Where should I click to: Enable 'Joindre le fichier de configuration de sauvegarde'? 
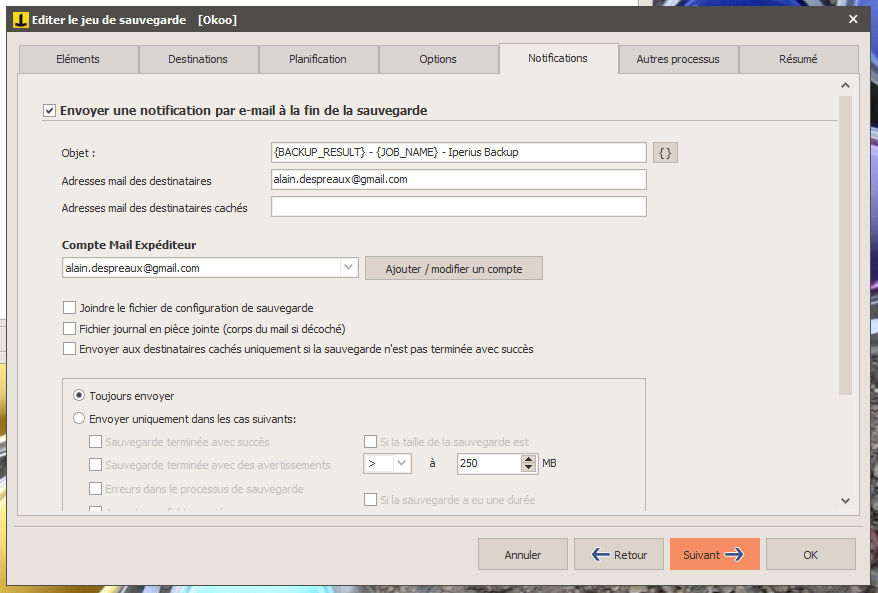click(x=70, y=309)
